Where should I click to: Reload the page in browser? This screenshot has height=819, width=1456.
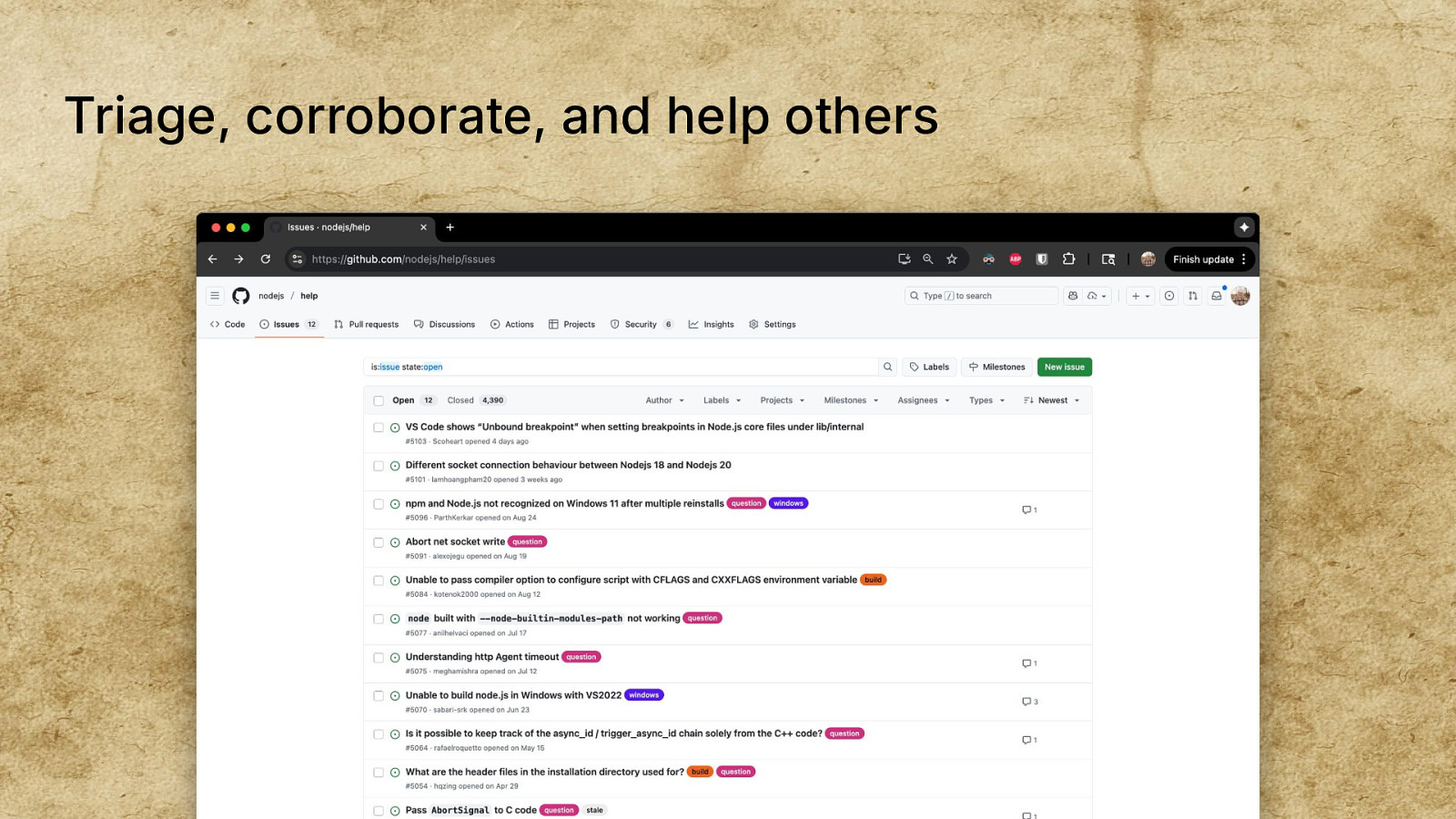(x=266, y=259)
